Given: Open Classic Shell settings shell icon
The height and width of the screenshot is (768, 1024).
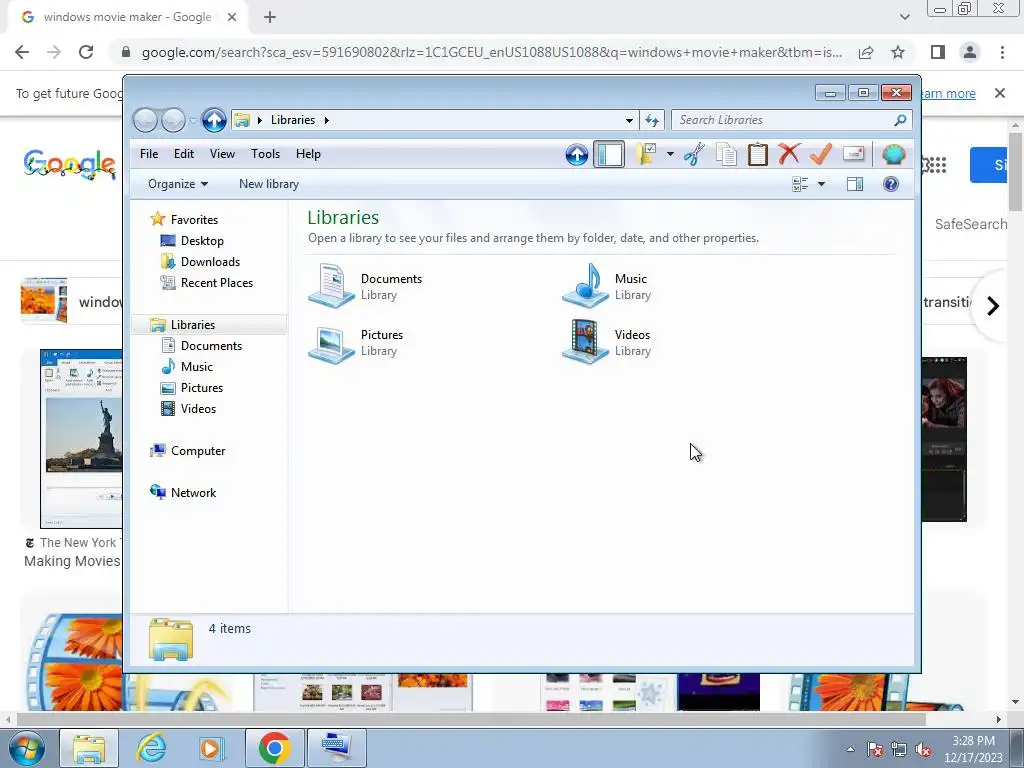Looking at the screenshot, I should click(893, 155).
